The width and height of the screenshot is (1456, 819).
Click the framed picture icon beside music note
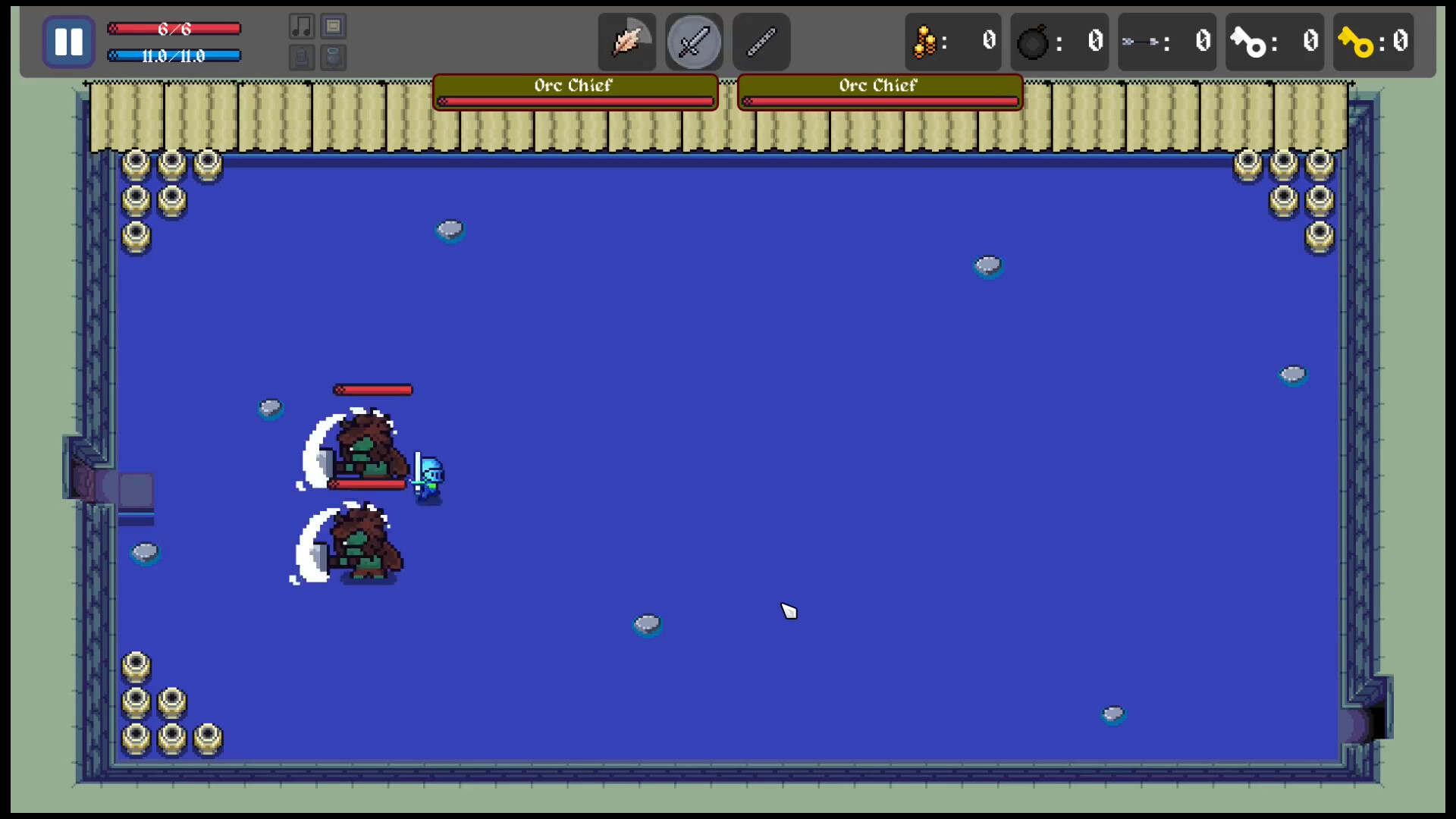(333, 27)
